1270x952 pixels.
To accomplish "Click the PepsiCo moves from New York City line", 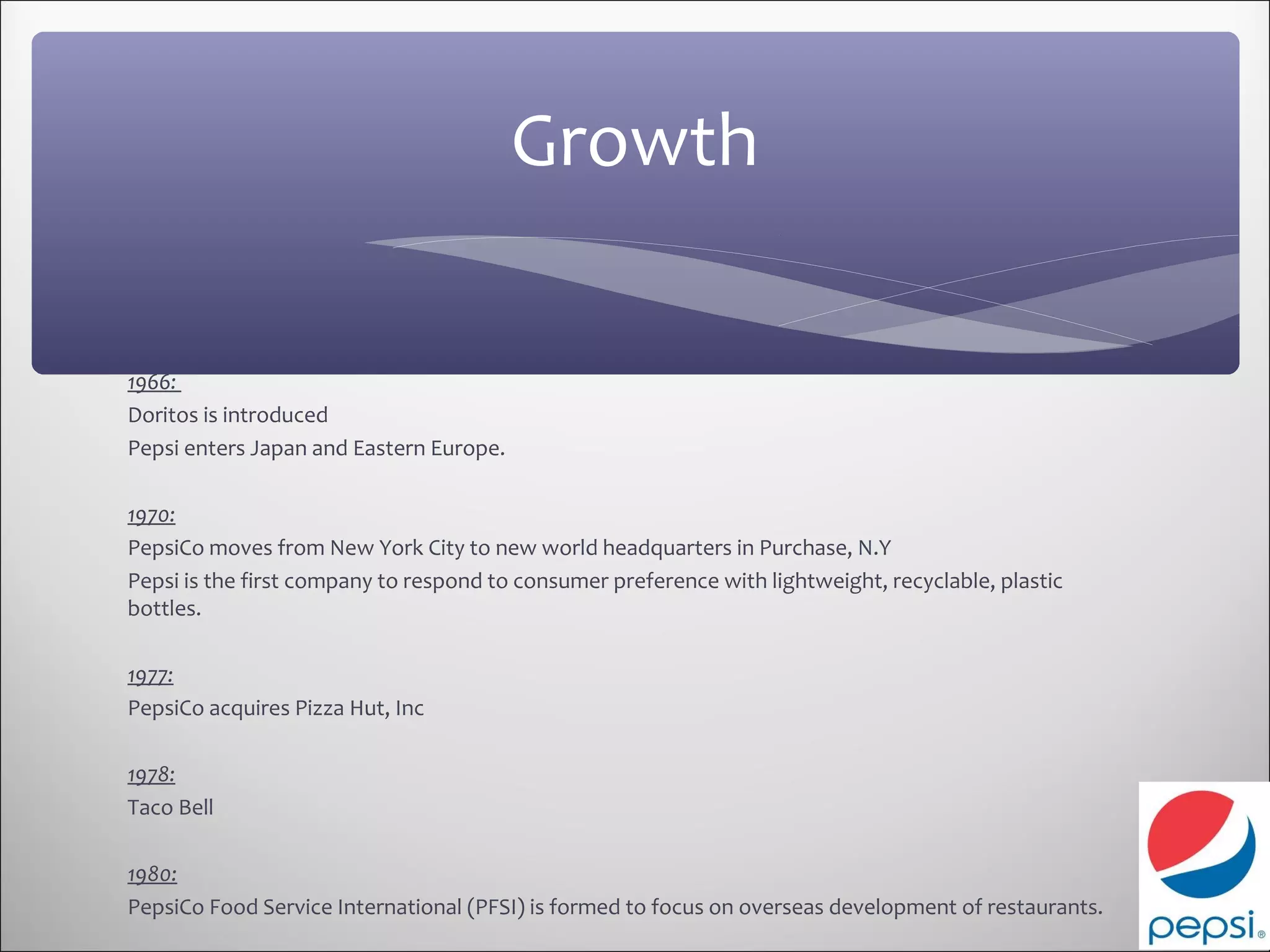I will 509,548.
